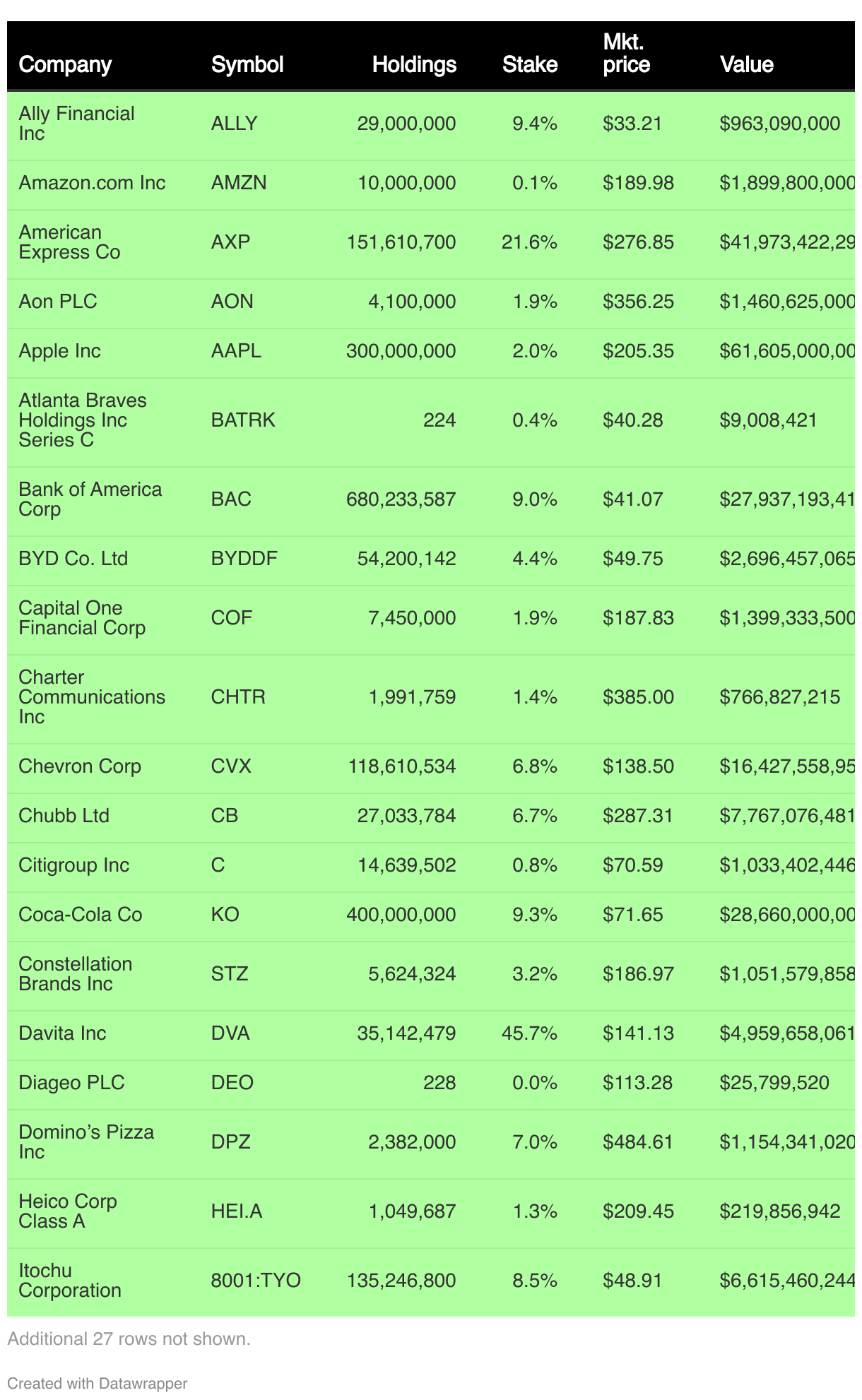This screenshot has height=1400, width=862.
Task: Open the Created with Datawrapper link
Action: (x=97, y=1383)
